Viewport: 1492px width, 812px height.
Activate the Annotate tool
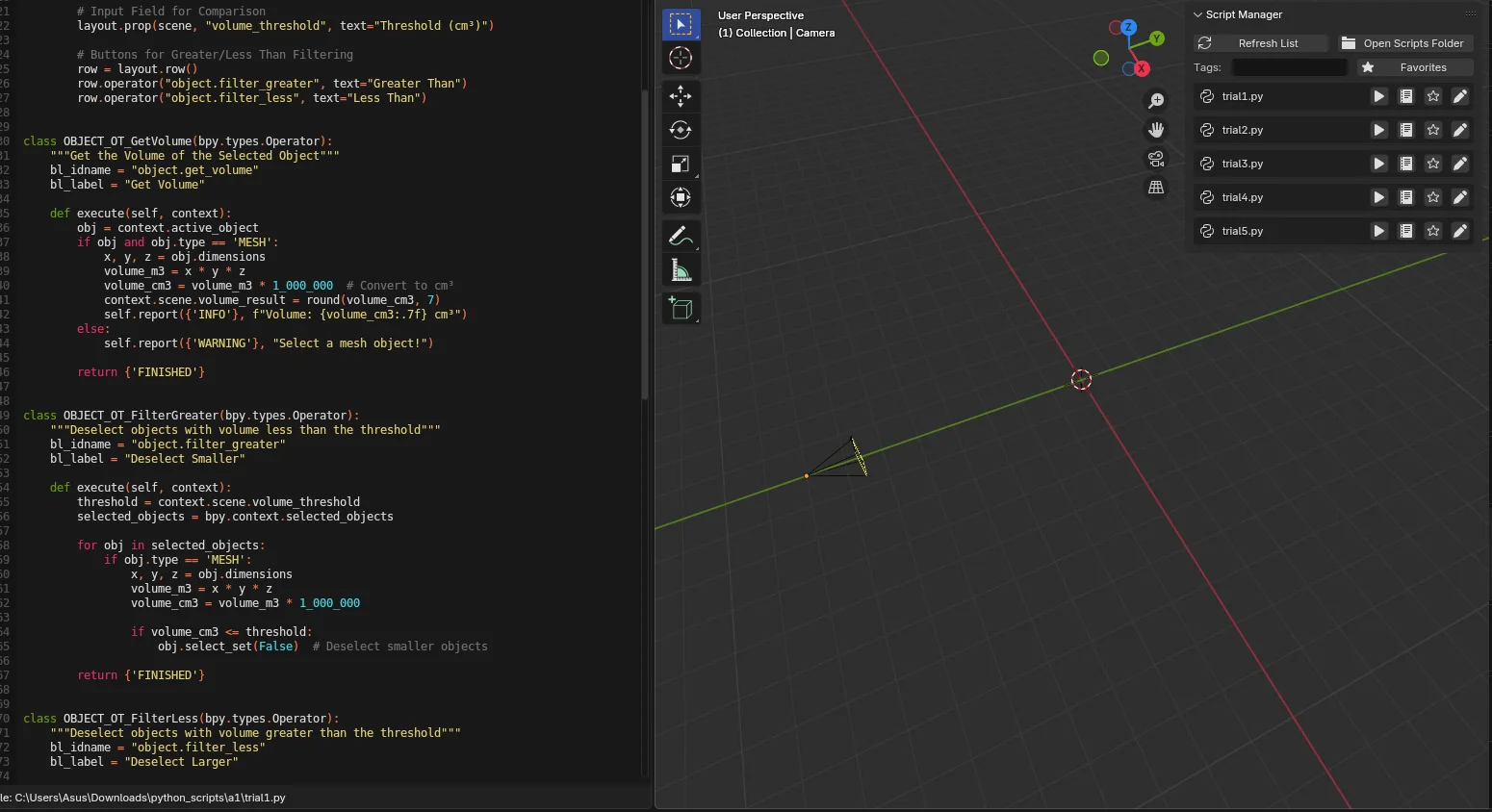(x=681, y=236)
